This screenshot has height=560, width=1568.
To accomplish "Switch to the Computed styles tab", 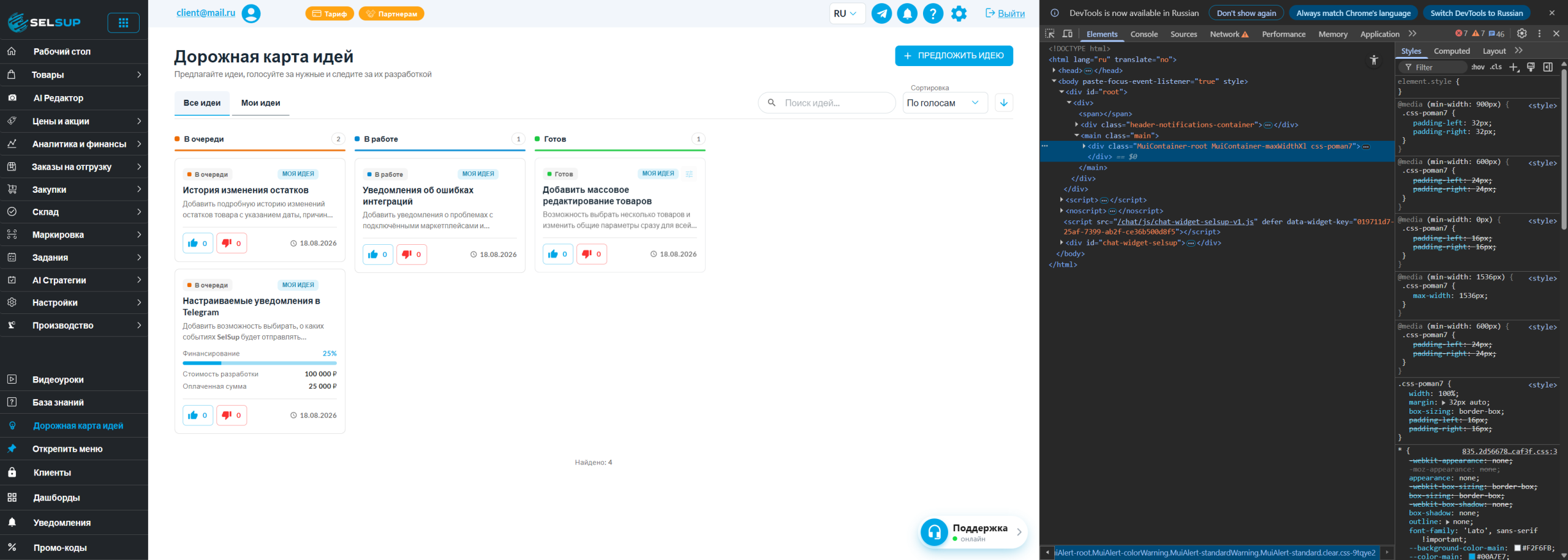I will click(x=1452, y=51).
